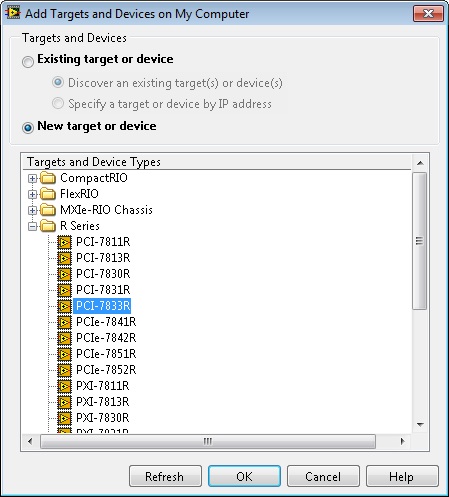The image size is (449, 497).
Task: Select PCIe-7842R in the device list
Action: pyautogui.click(x=106, y=338)
